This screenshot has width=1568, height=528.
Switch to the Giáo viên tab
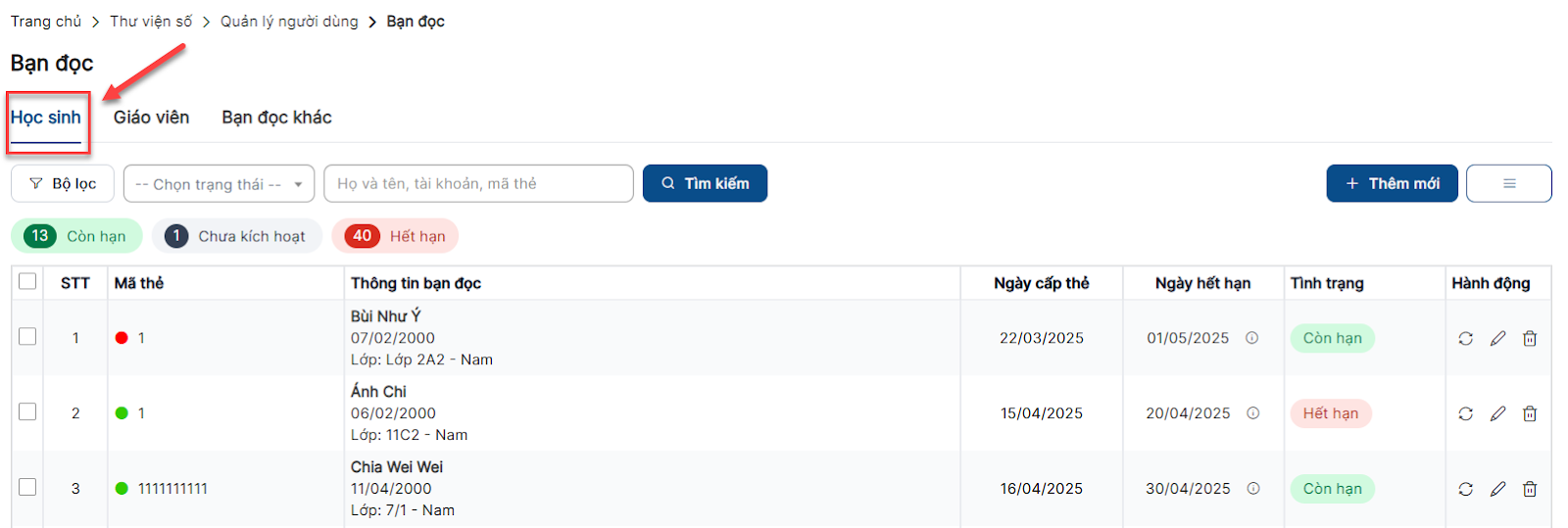point(151,118)
